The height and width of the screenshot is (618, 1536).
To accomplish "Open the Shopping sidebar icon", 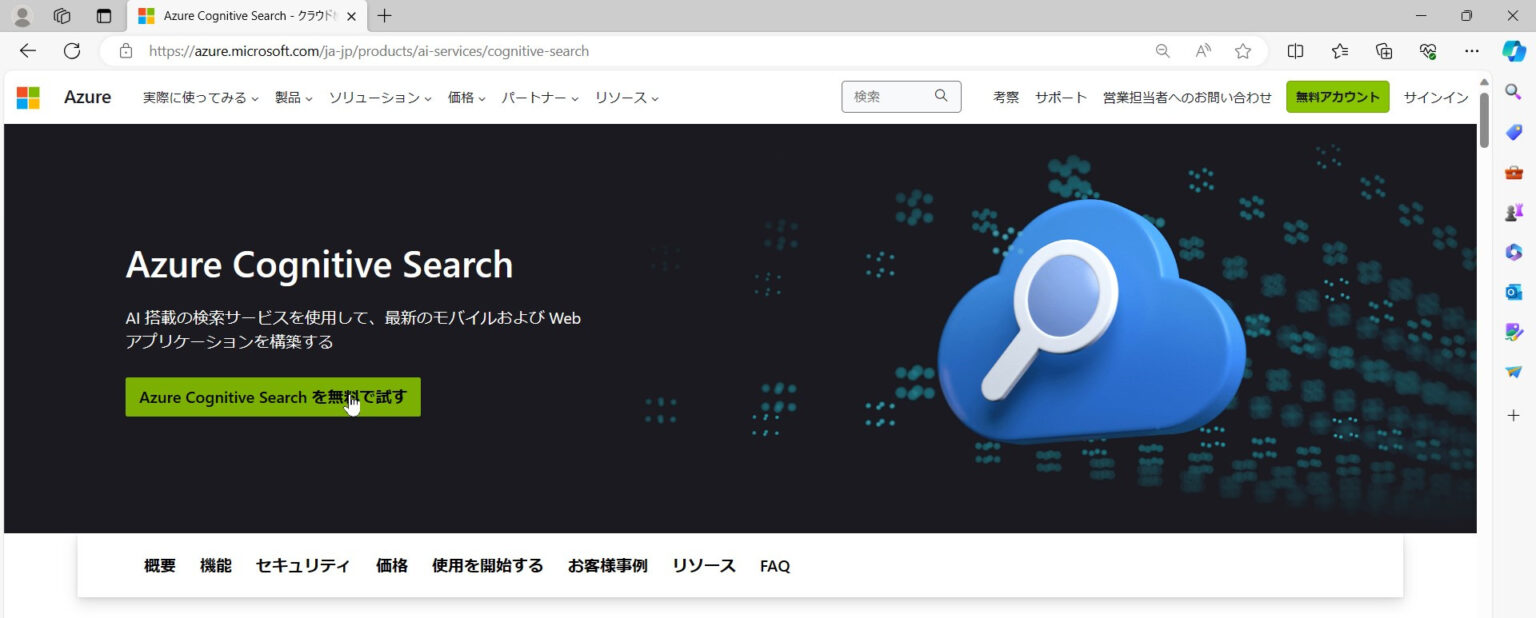I will tap(1513, 132).
